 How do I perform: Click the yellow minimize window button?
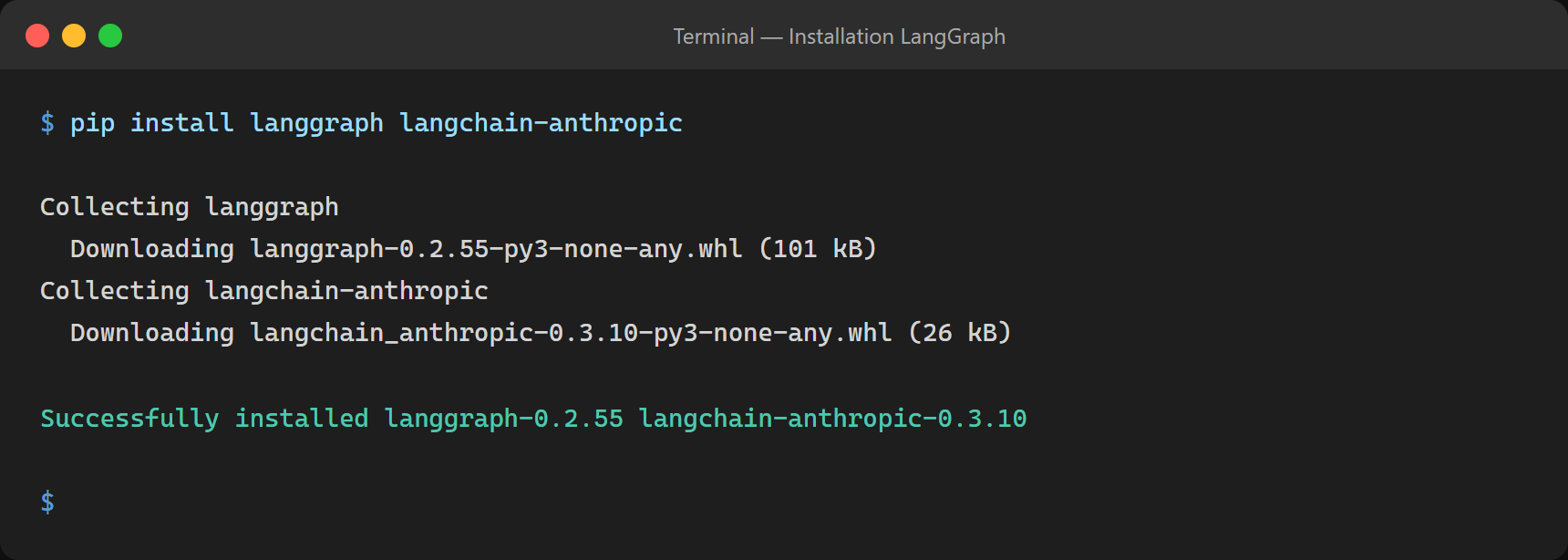pyautogui.click(x=74, y=36)
